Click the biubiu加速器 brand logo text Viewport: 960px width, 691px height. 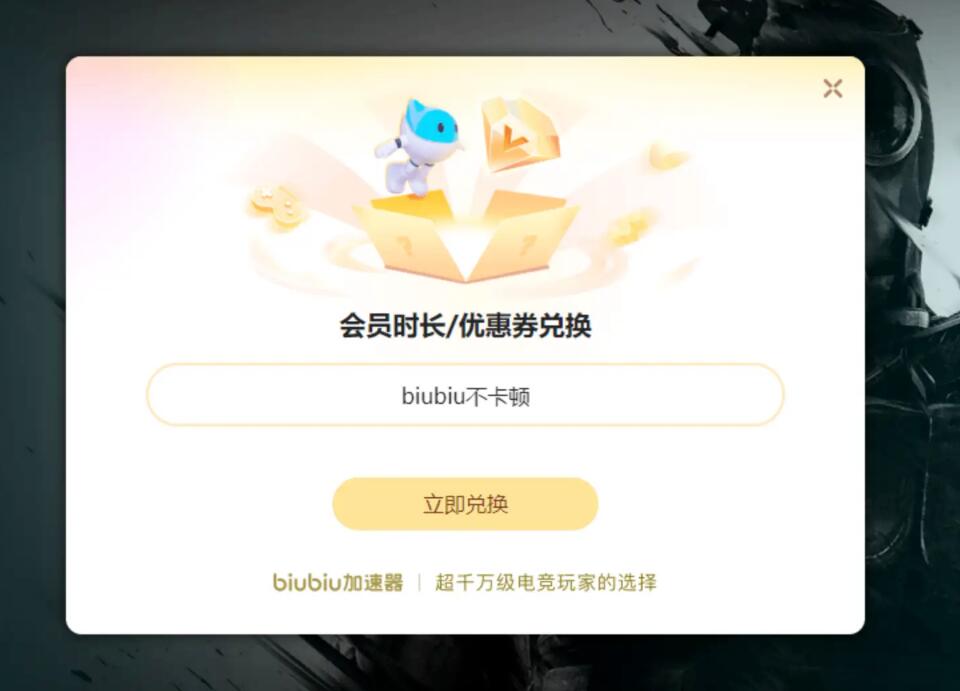(x=338, y=582)
